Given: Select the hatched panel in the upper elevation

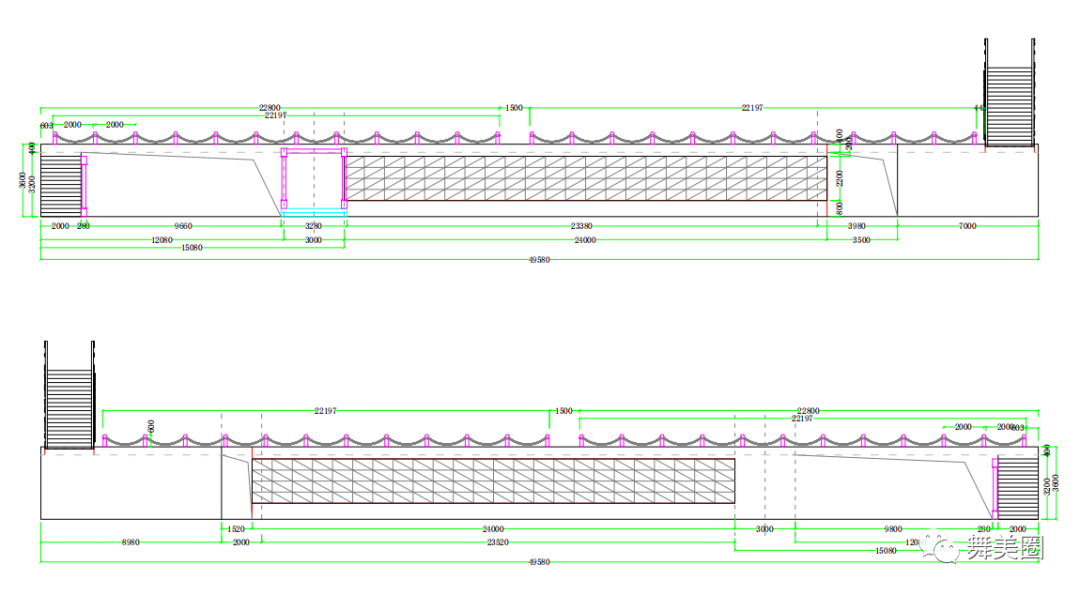Looking at the screenshot, I should (x=585, y=178).
